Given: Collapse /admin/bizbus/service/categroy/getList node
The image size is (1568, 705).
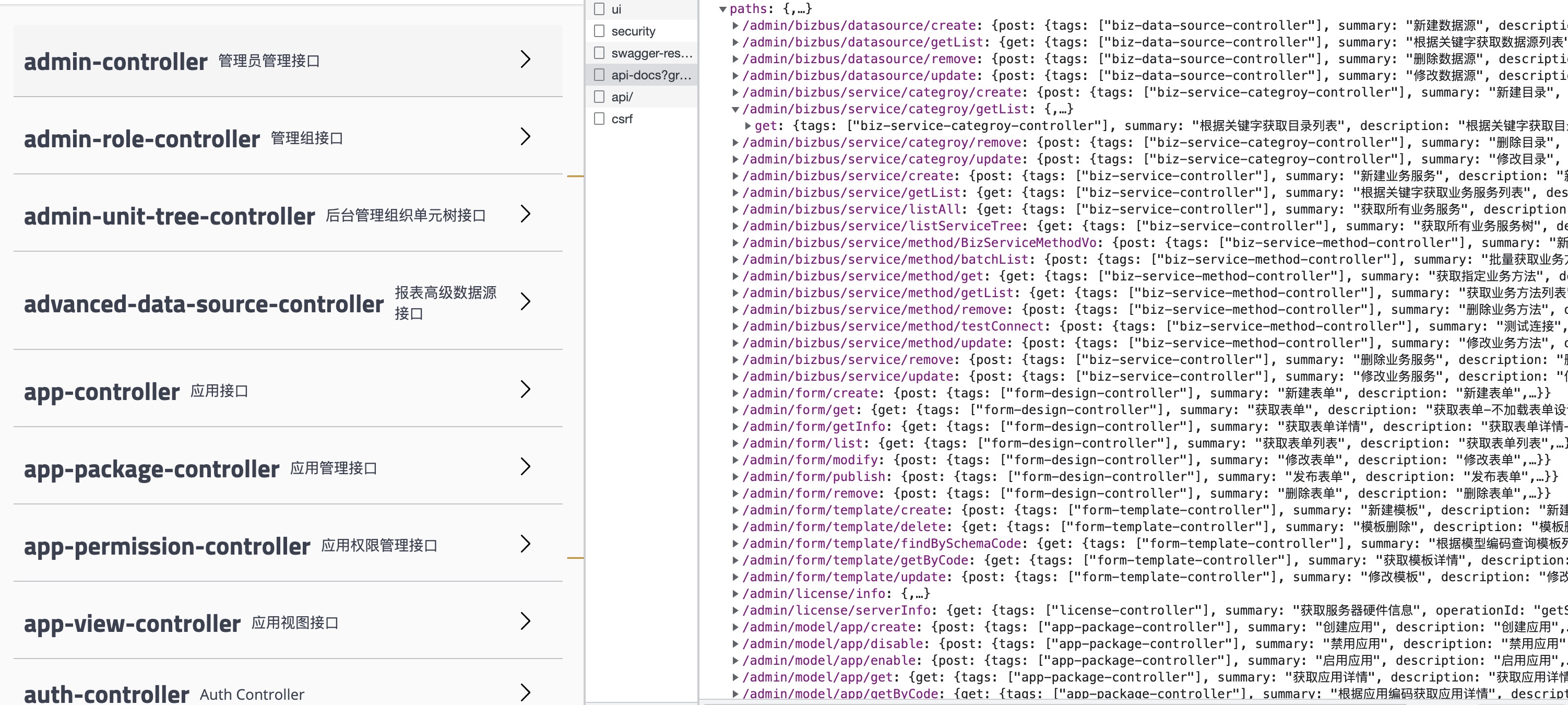Looking at the screenshot, I should (x=735, y=110).
